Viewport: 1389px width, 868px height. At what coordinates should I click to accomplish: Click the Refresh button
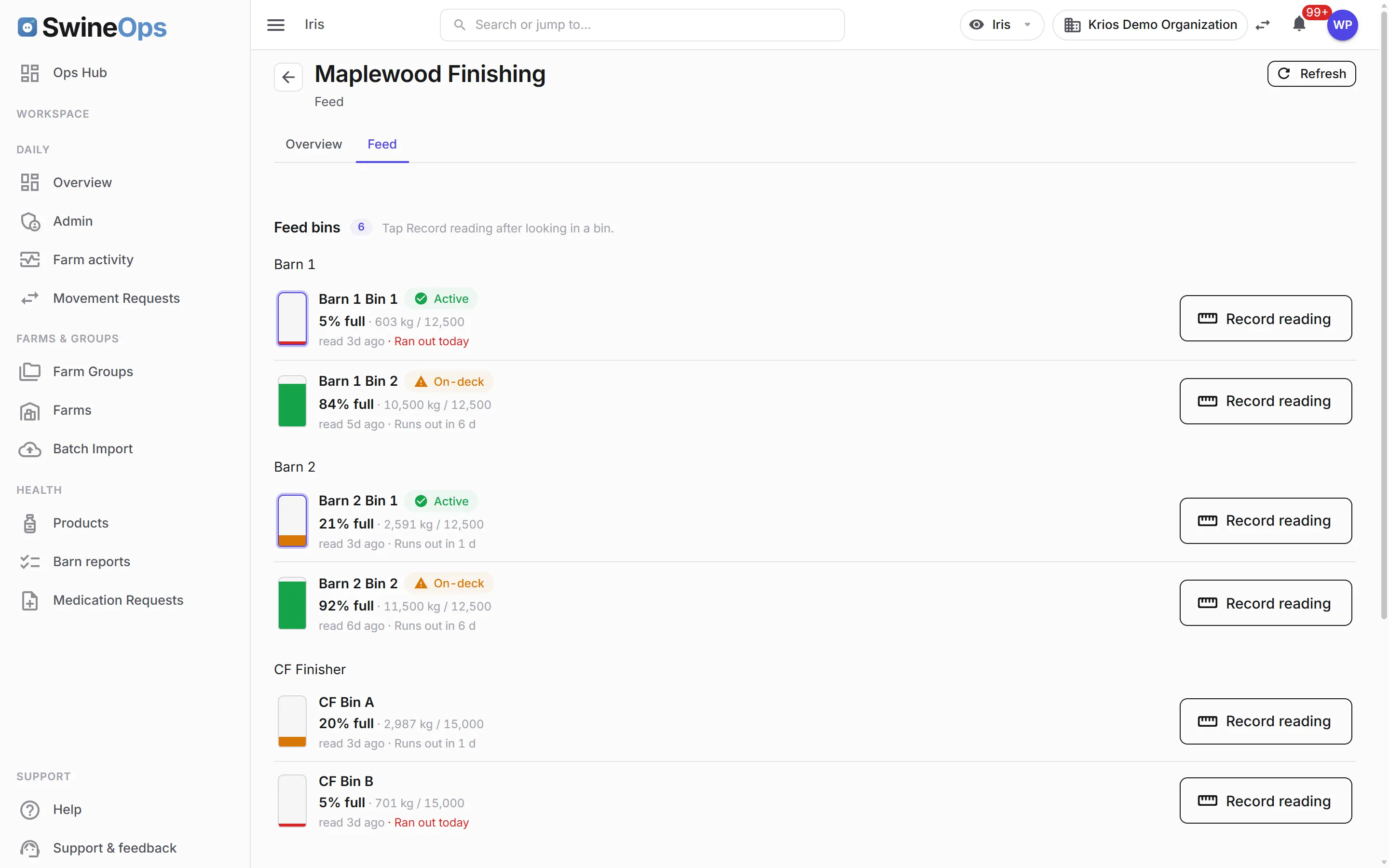click(x=1311, y=73)
